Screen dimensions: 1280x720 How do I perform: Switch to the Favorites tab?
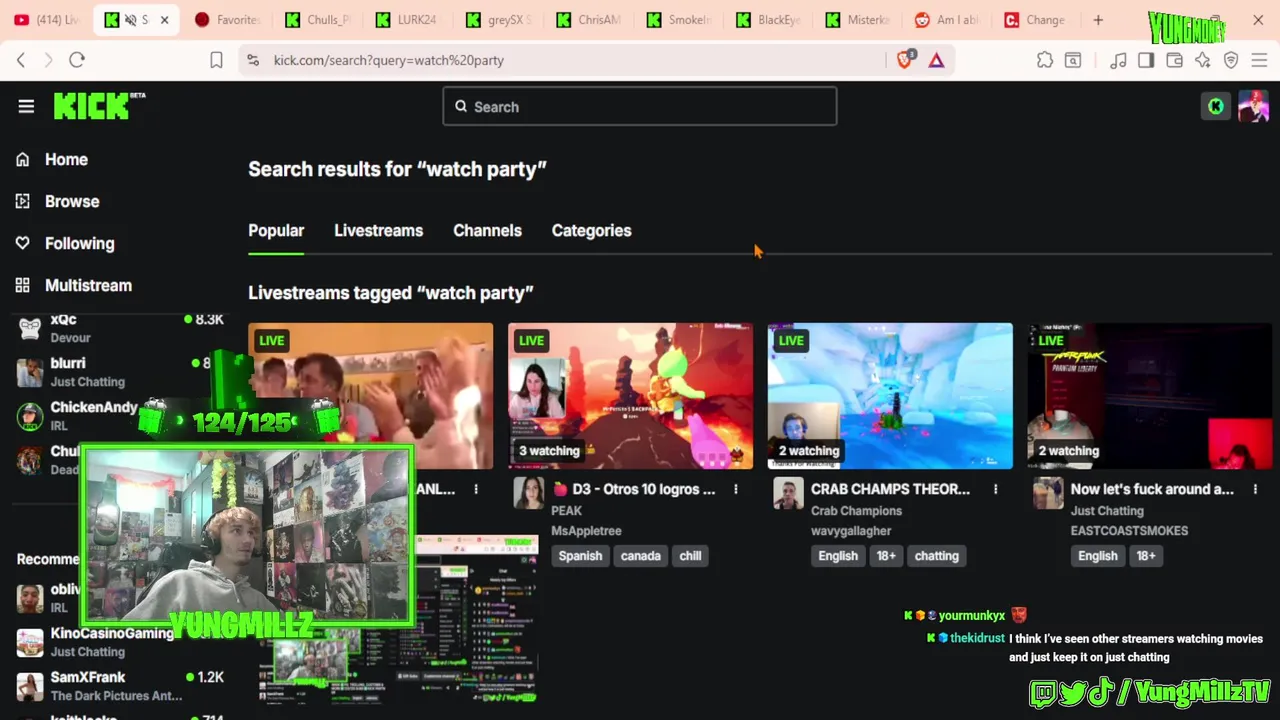coord(229,20)
